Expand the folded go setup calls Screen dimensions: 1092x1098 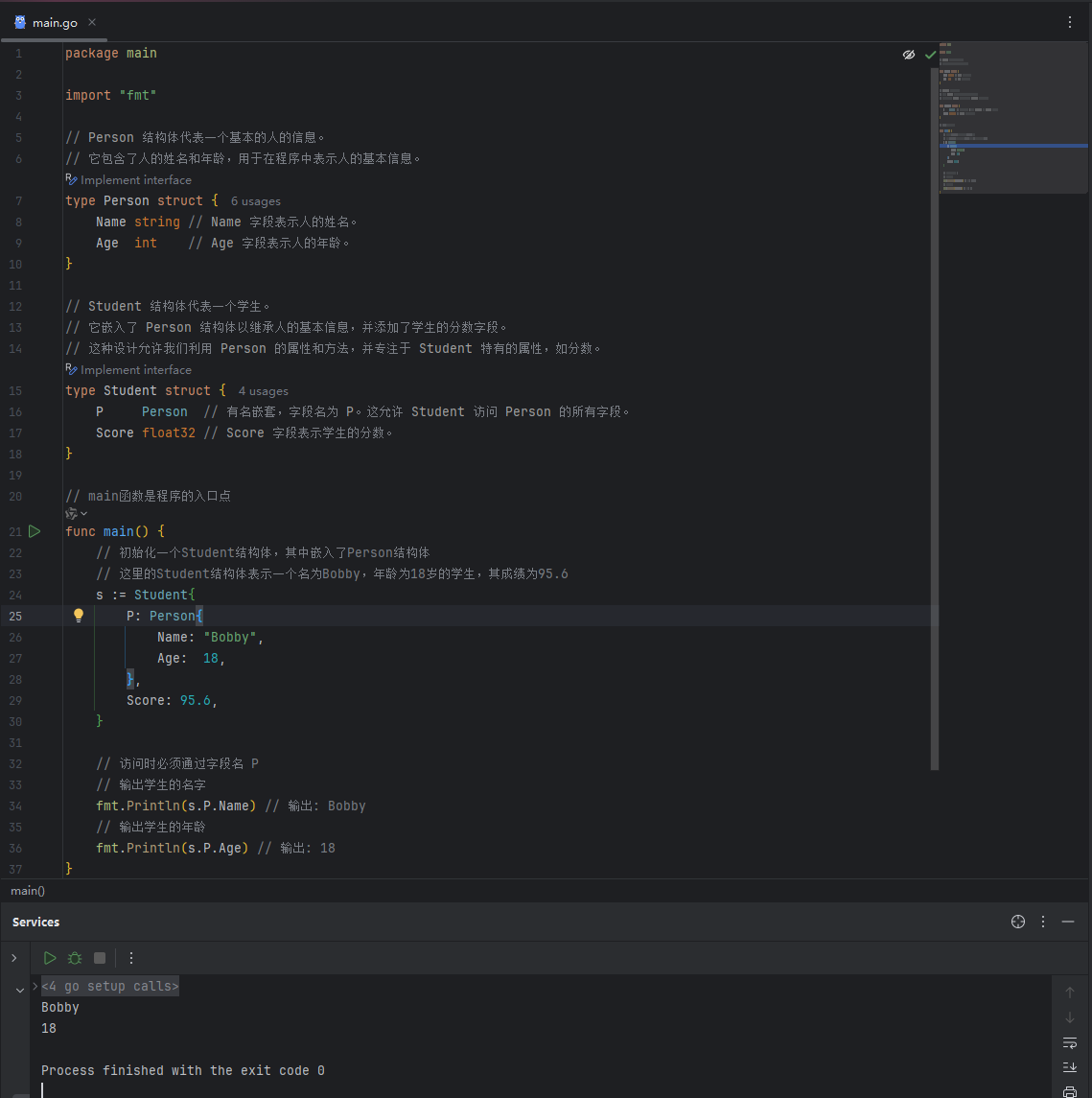(35, 986)
